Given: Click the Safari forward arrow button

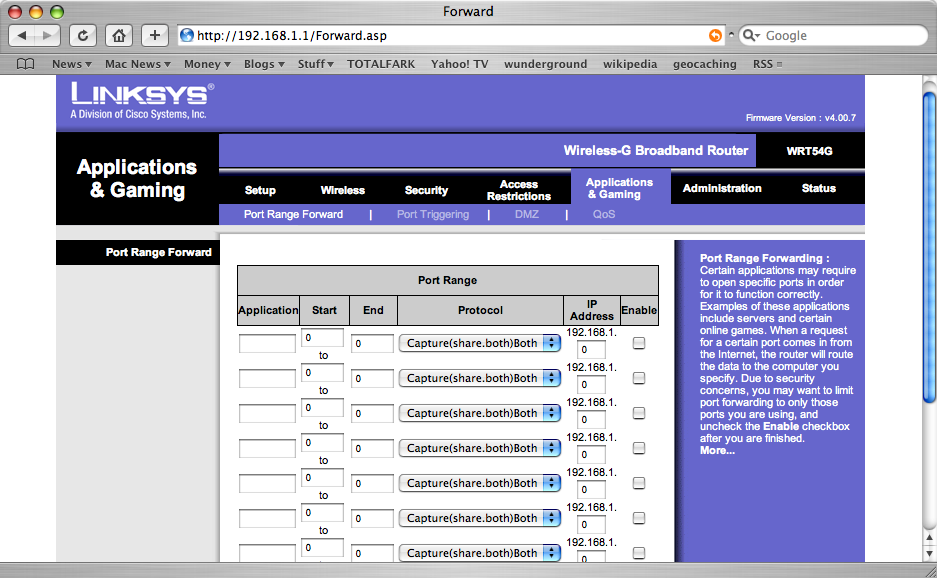Looking at the screenshot, I should click(x=48, y=35).
